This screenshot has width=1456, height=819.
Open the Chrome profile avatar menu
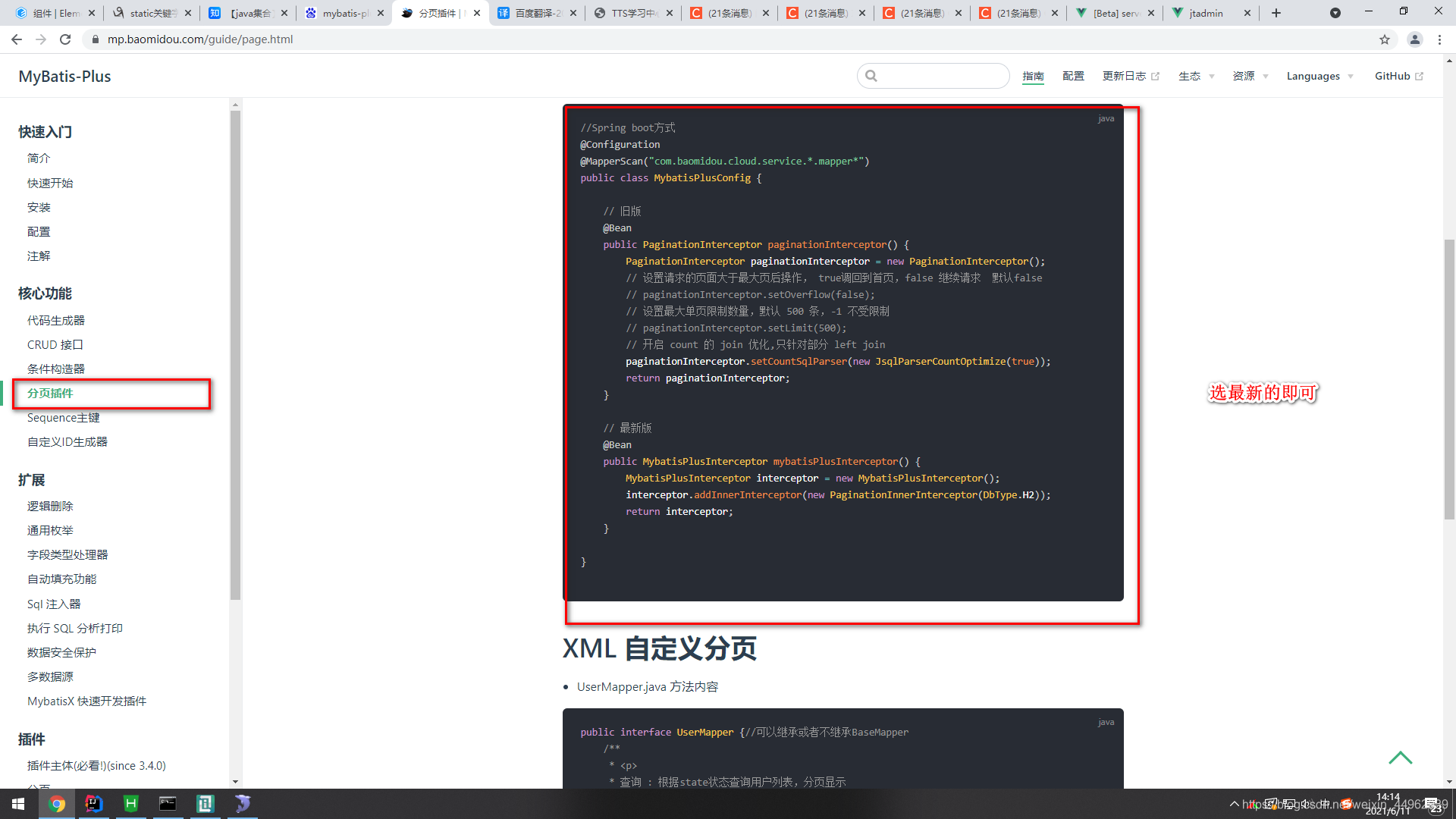click(1414, 39)
